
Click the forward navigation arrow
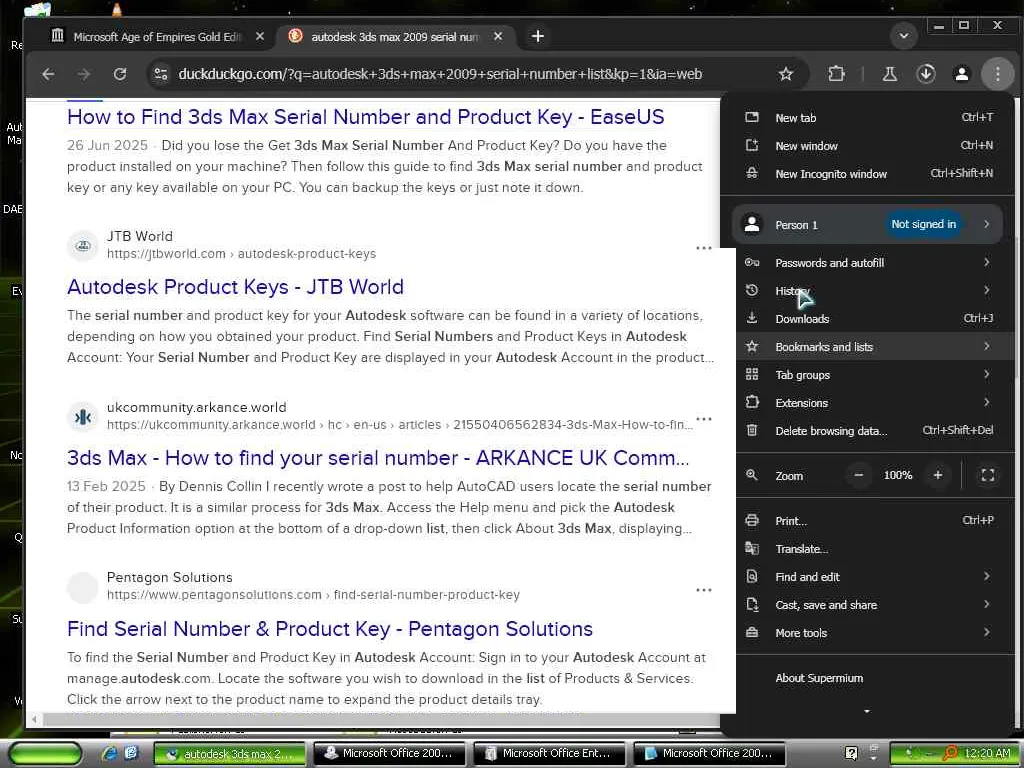tap(84, 74)
